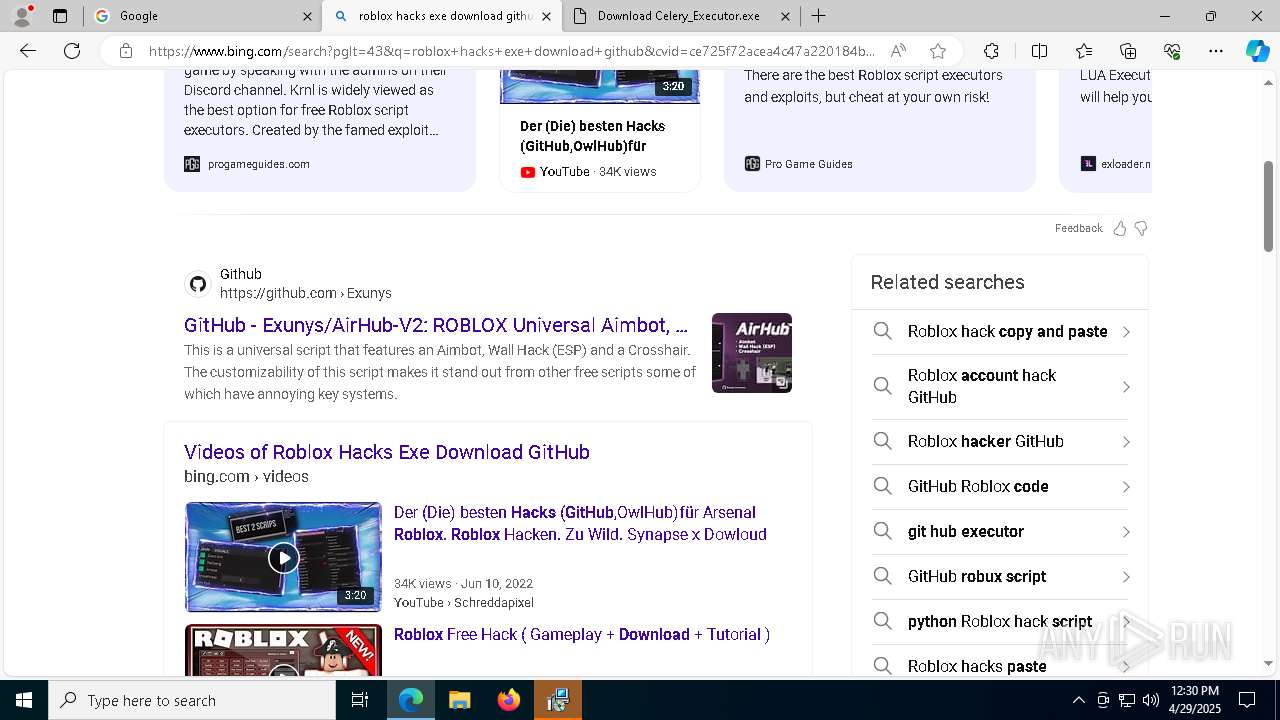The width and height of the screenshot is (1280, 720).
Task: Add this page to favorites star
Action: coord(938,51)
